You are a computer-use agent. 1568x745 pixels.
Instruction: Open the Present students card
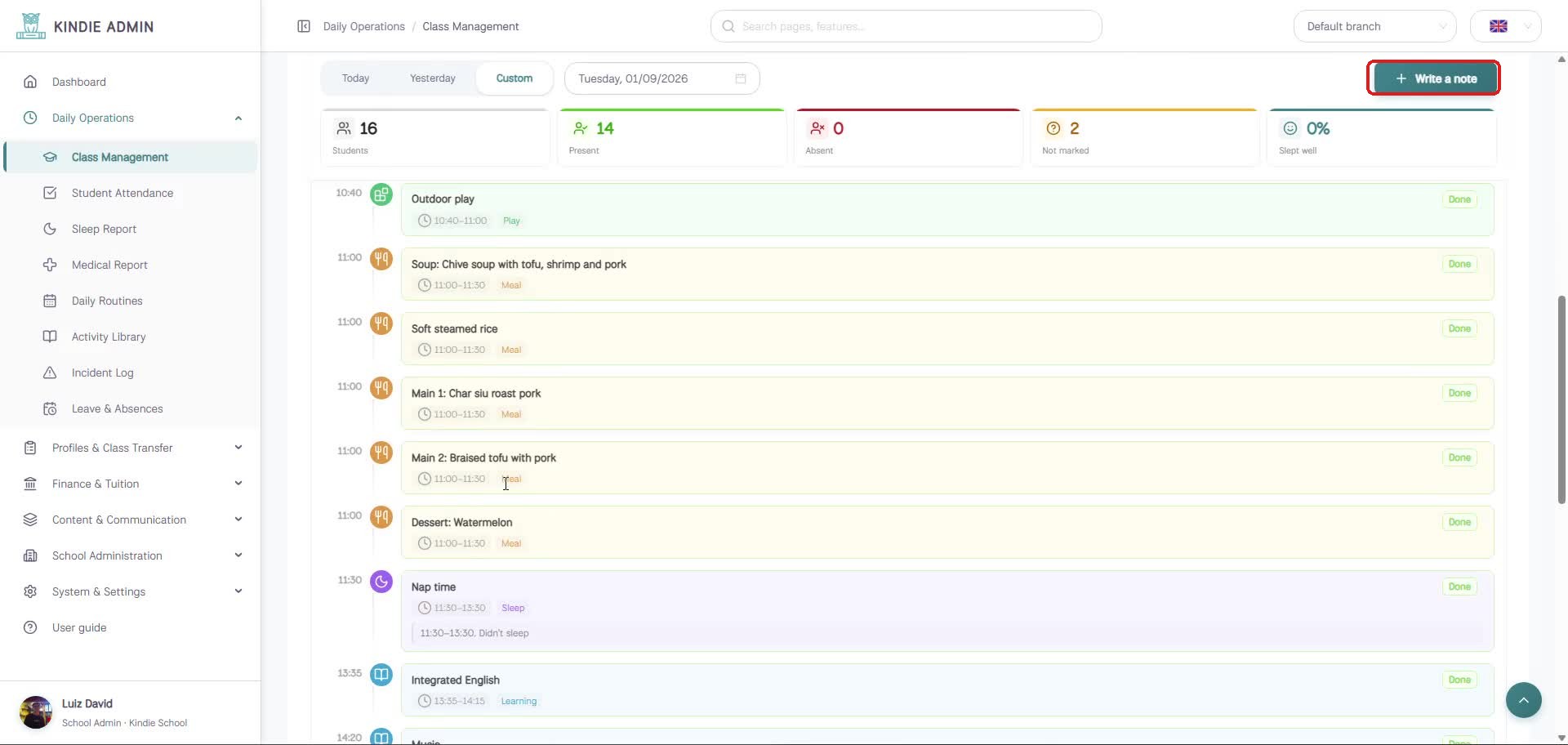(x=671, y=137)
